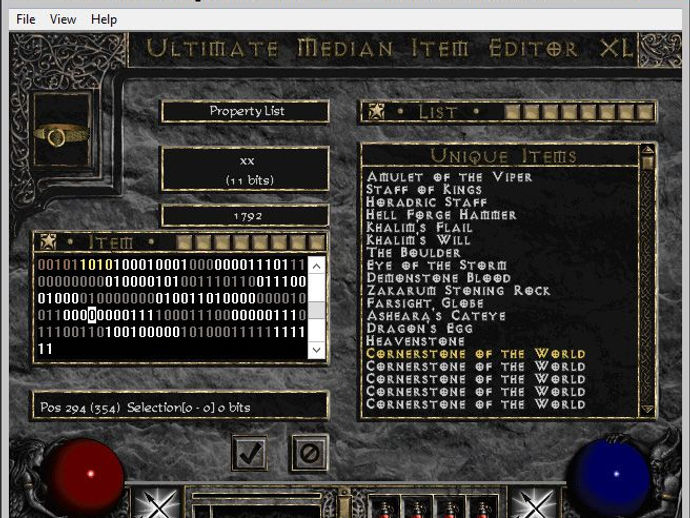Click the right crossed-swords skill icon
The height and width of the screenshot is (518, 690).
[535, 503]
